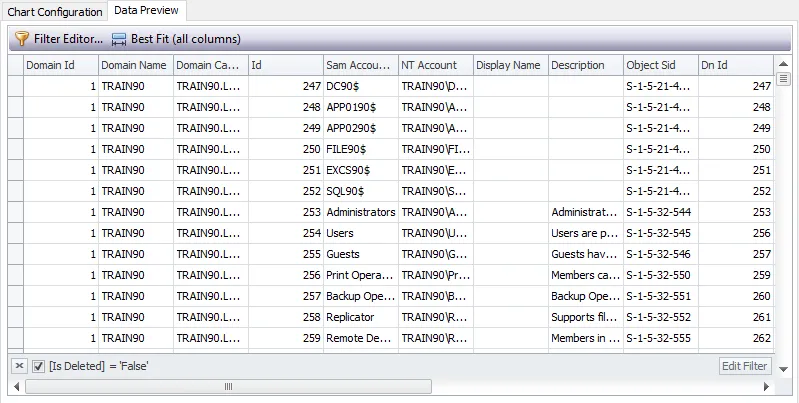Click the Best Fit column-width icon
Image resolution: width=799 pixels, height=403 pixels.
[x=119, y=39]
